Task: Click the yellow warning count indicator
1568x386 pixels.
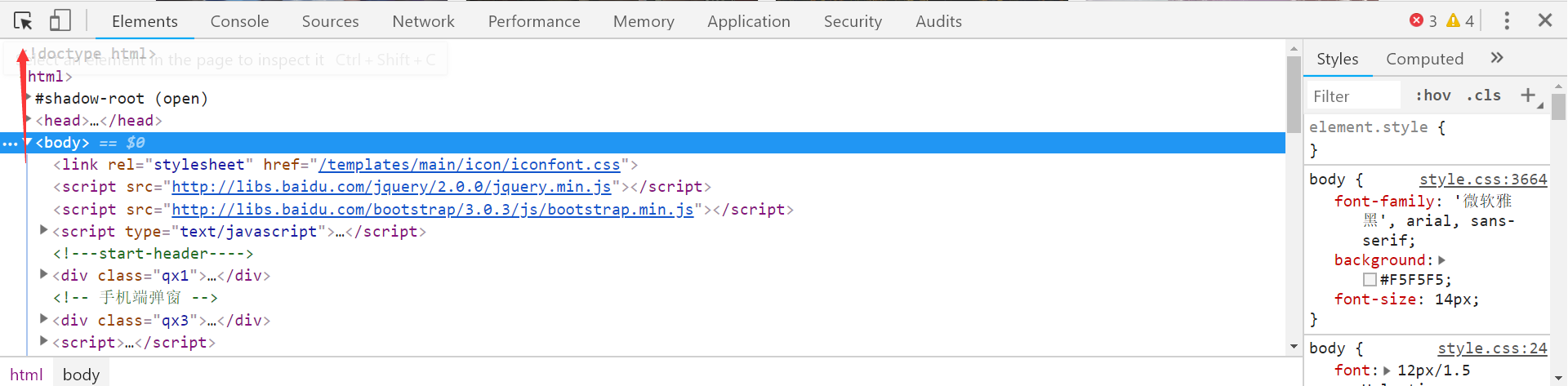Action: pos(1460,20)
